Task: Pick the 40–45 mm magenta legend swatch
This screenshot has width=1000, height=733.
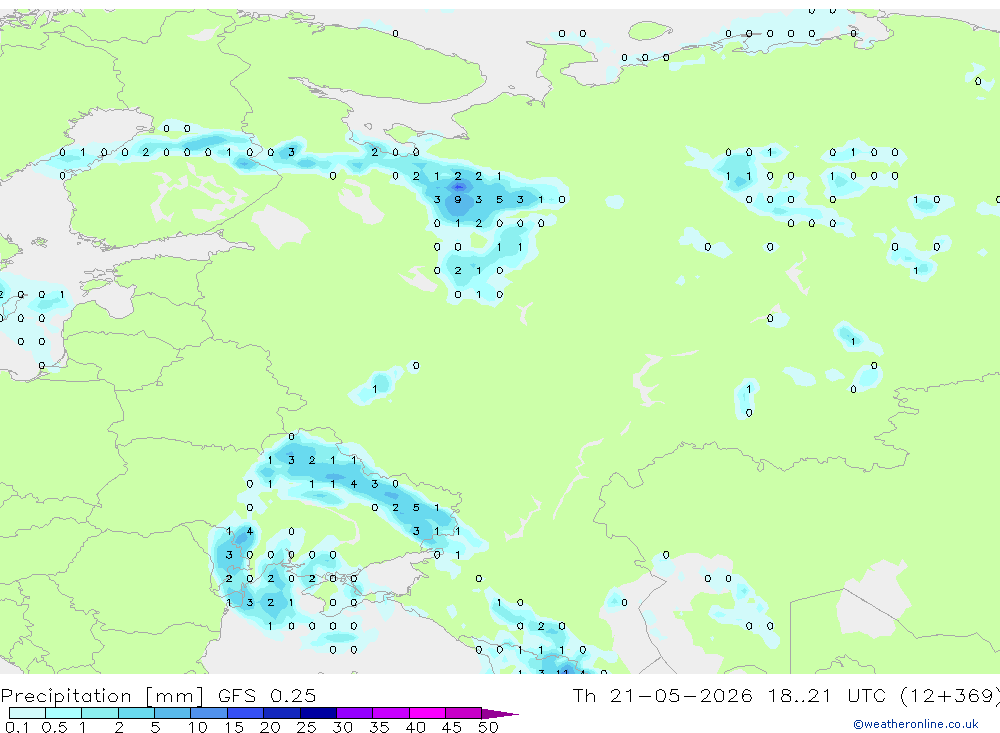Action: tap(427, 713)
